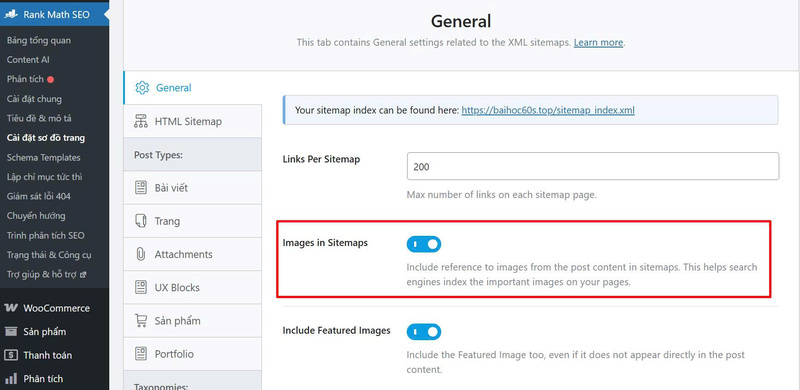
Task: Open Trợ giúp & hỗ trợ link
Action: pos(42,275)
